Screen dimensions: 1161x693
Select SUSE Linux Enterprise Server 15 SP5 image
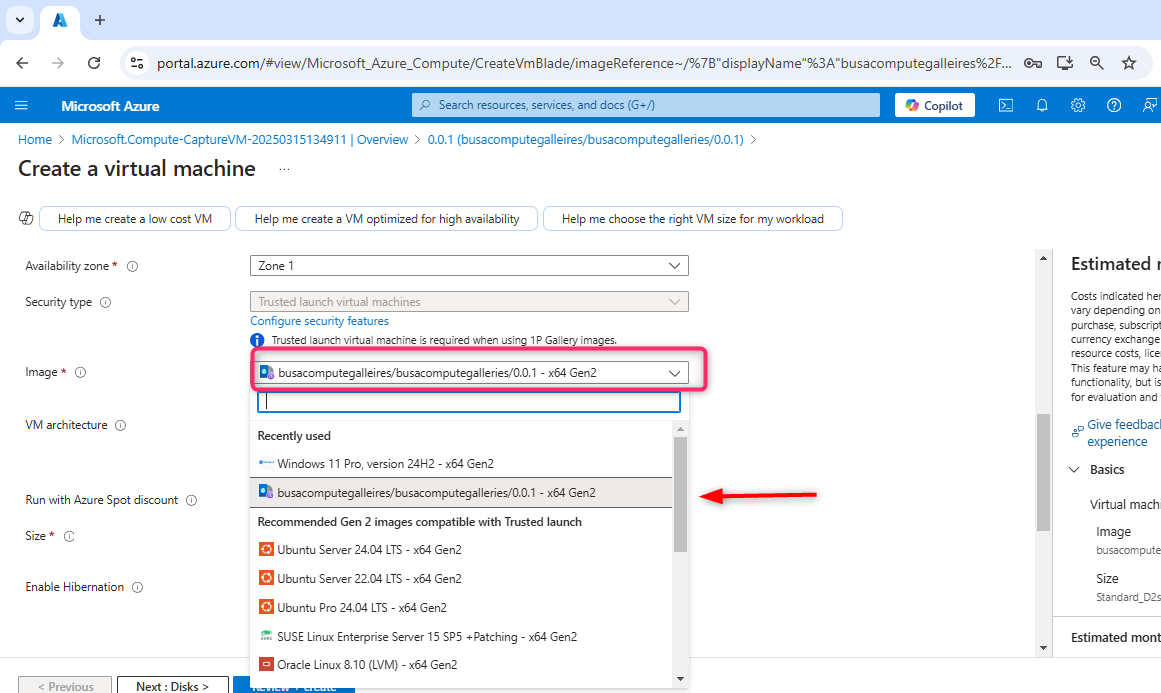pyautogui.click(x=461, y=636)
